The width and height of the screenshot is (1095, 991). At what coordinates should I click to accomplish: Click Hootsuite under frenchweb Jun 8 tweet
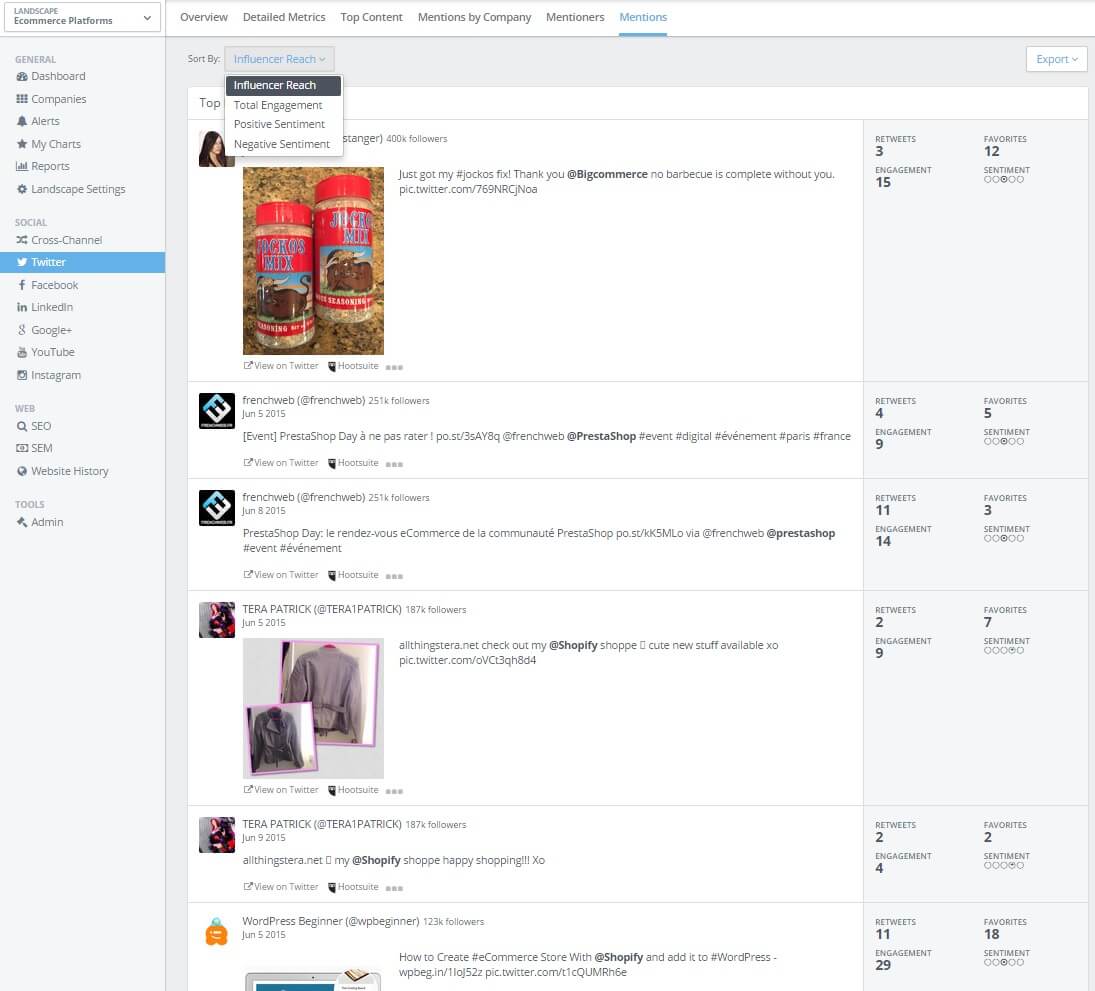point(353,575)
